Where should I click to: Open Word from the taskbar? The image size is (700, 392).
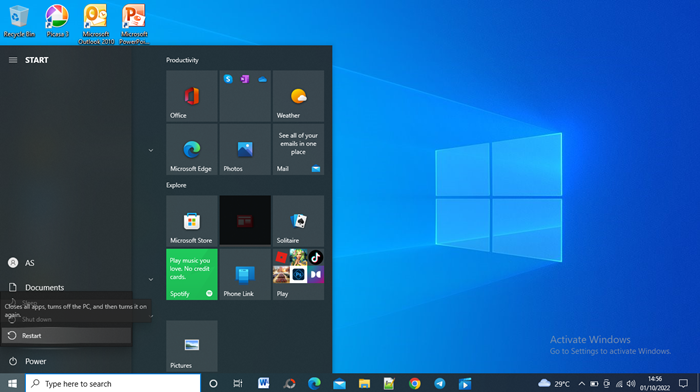(x=263, y=383)
